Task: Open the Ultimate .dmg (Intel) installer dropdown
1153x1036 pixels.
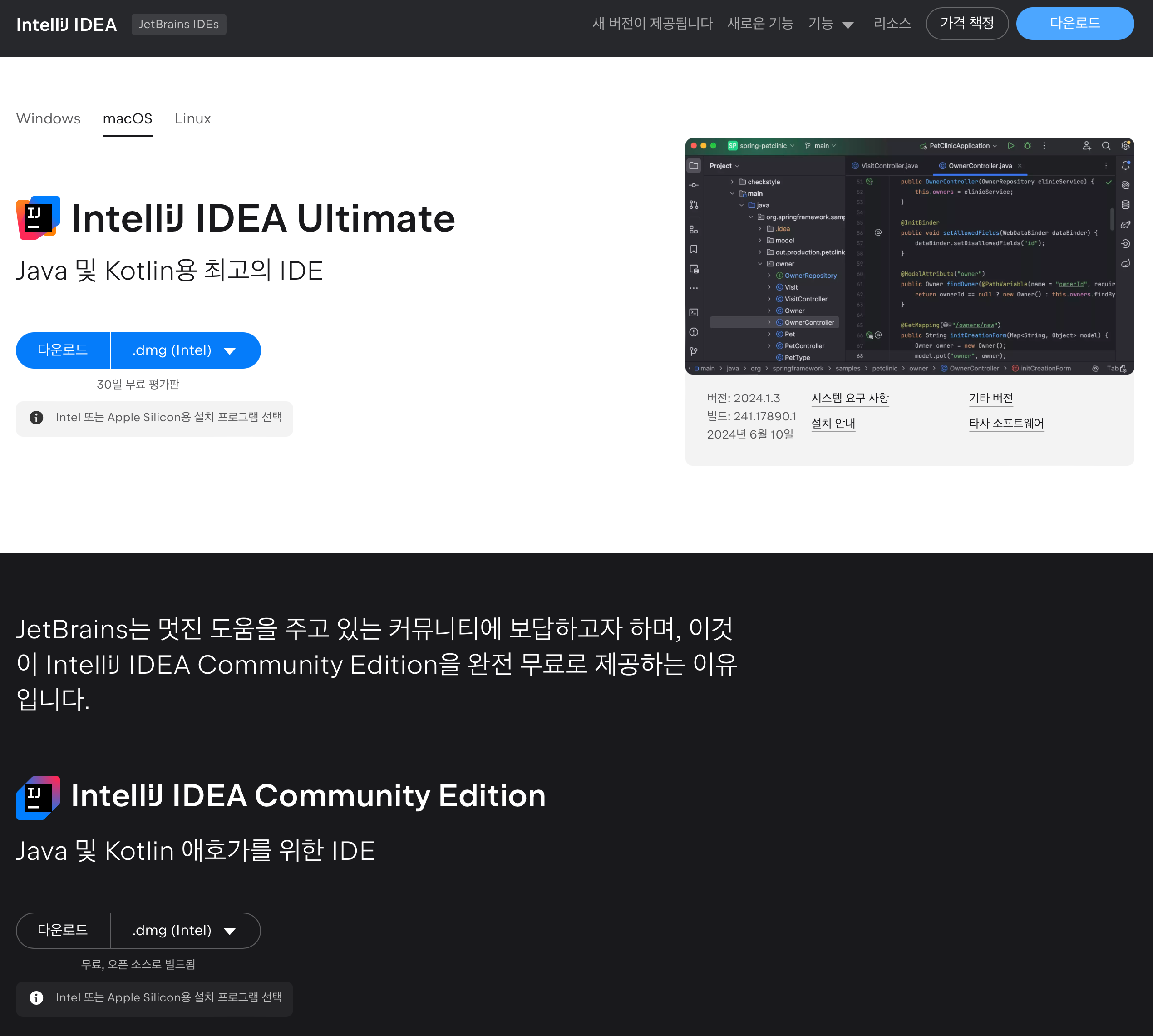Action: pyautogui.click(x=186, y=350)
